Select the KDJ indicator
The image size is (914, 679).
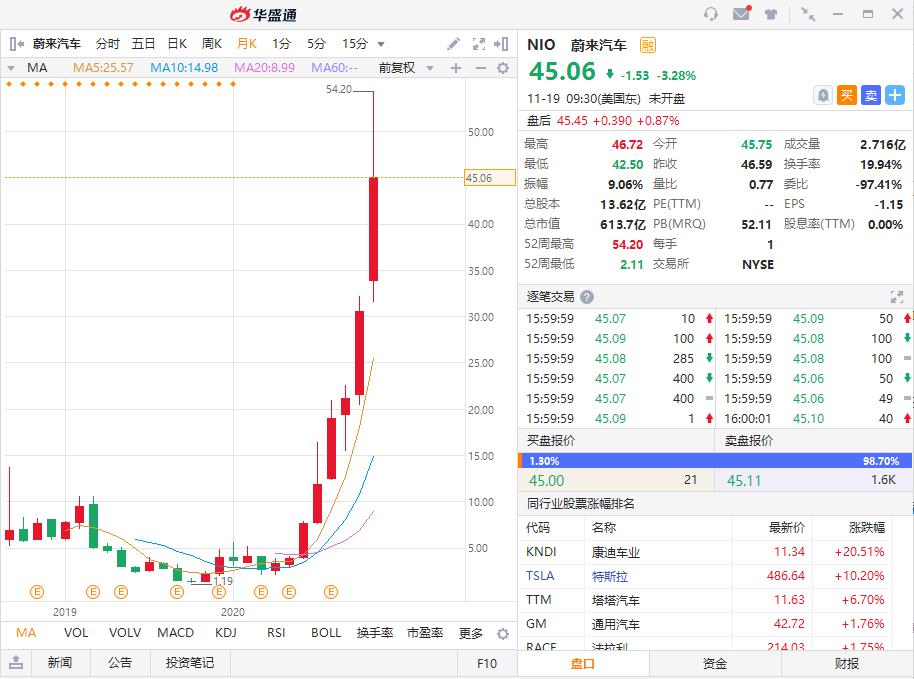coord(226,633)
